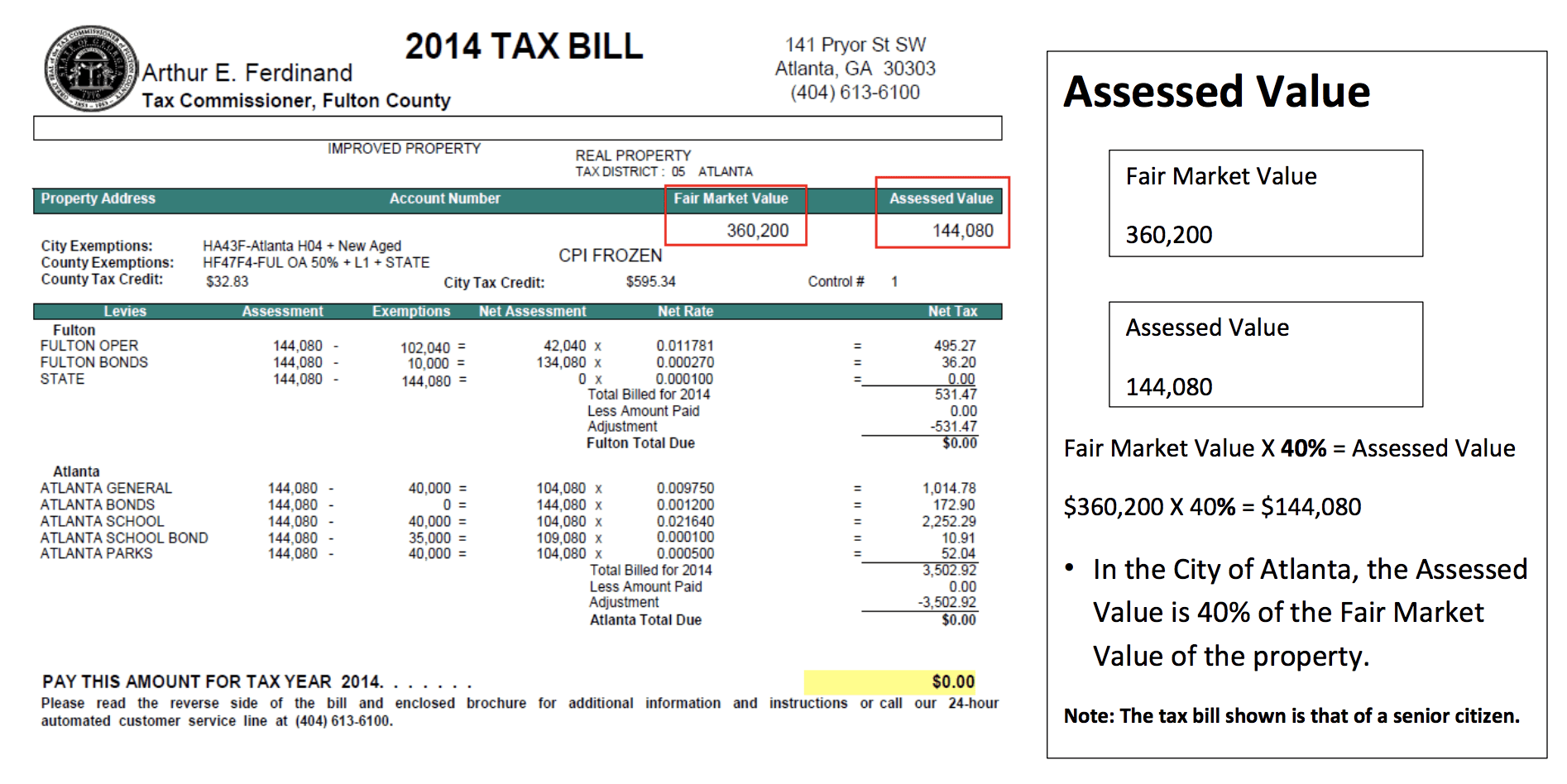Select the 144,080 value under Assessed Value header on the bill
Image resolution: width=1567 pixels, height=784 pixels.
click(x=963, y=231)
